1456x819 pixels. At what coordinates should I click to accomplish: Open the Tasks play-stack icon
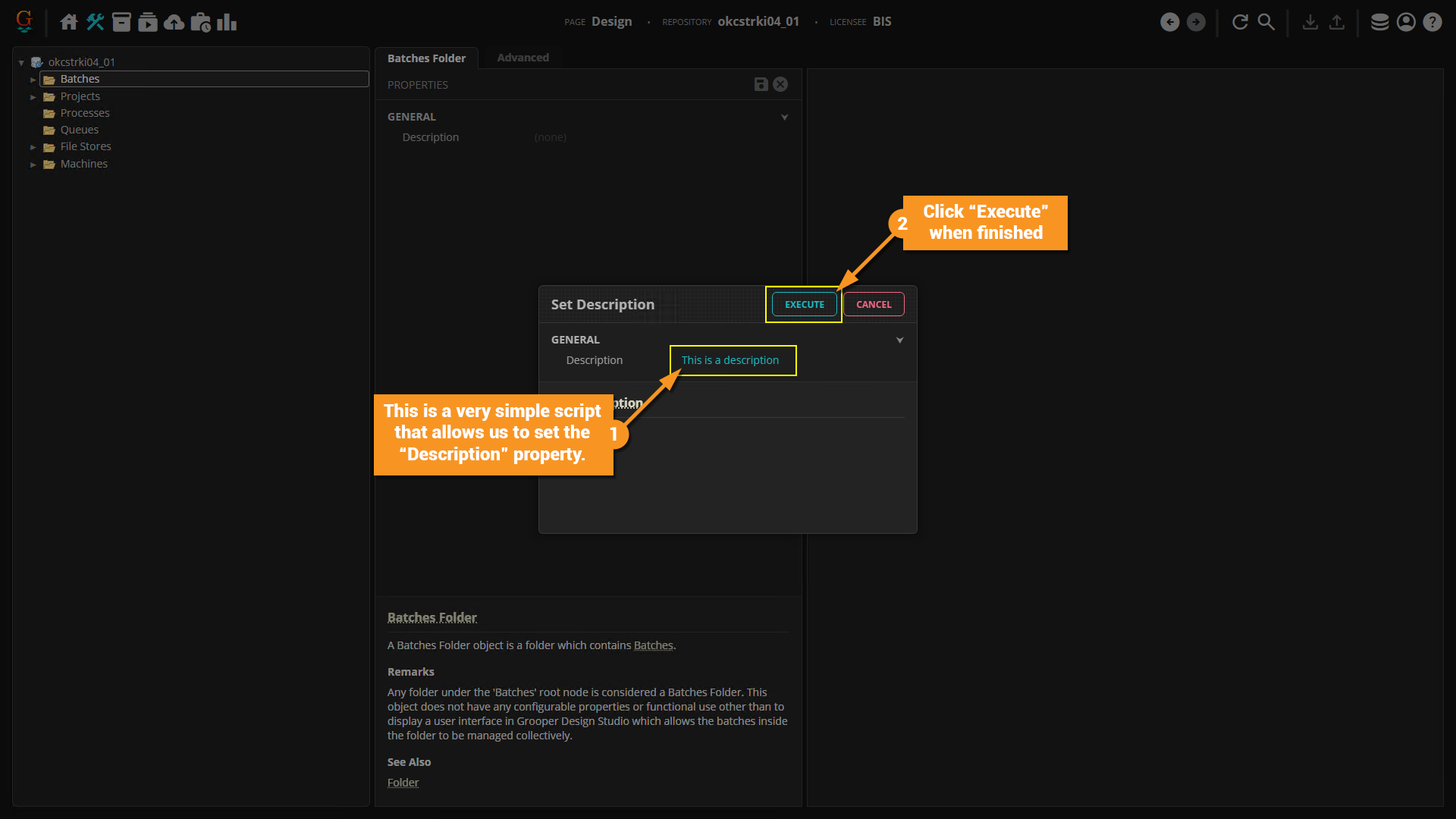point(148,22)
